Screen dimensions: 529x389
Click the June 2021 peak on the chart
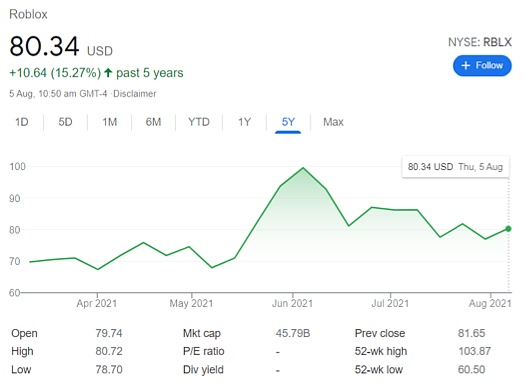(x=303, y=168)
